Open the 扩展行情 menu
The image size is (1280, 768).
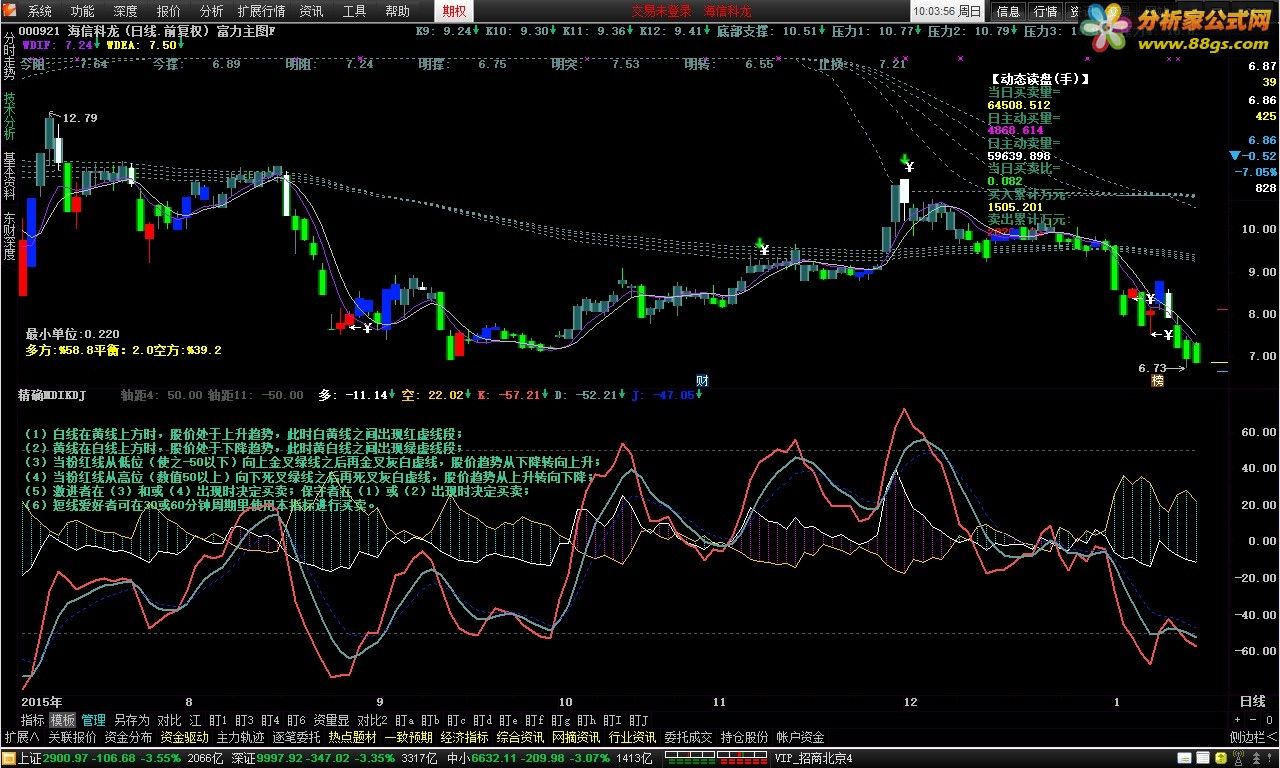[x=261, y=12]
